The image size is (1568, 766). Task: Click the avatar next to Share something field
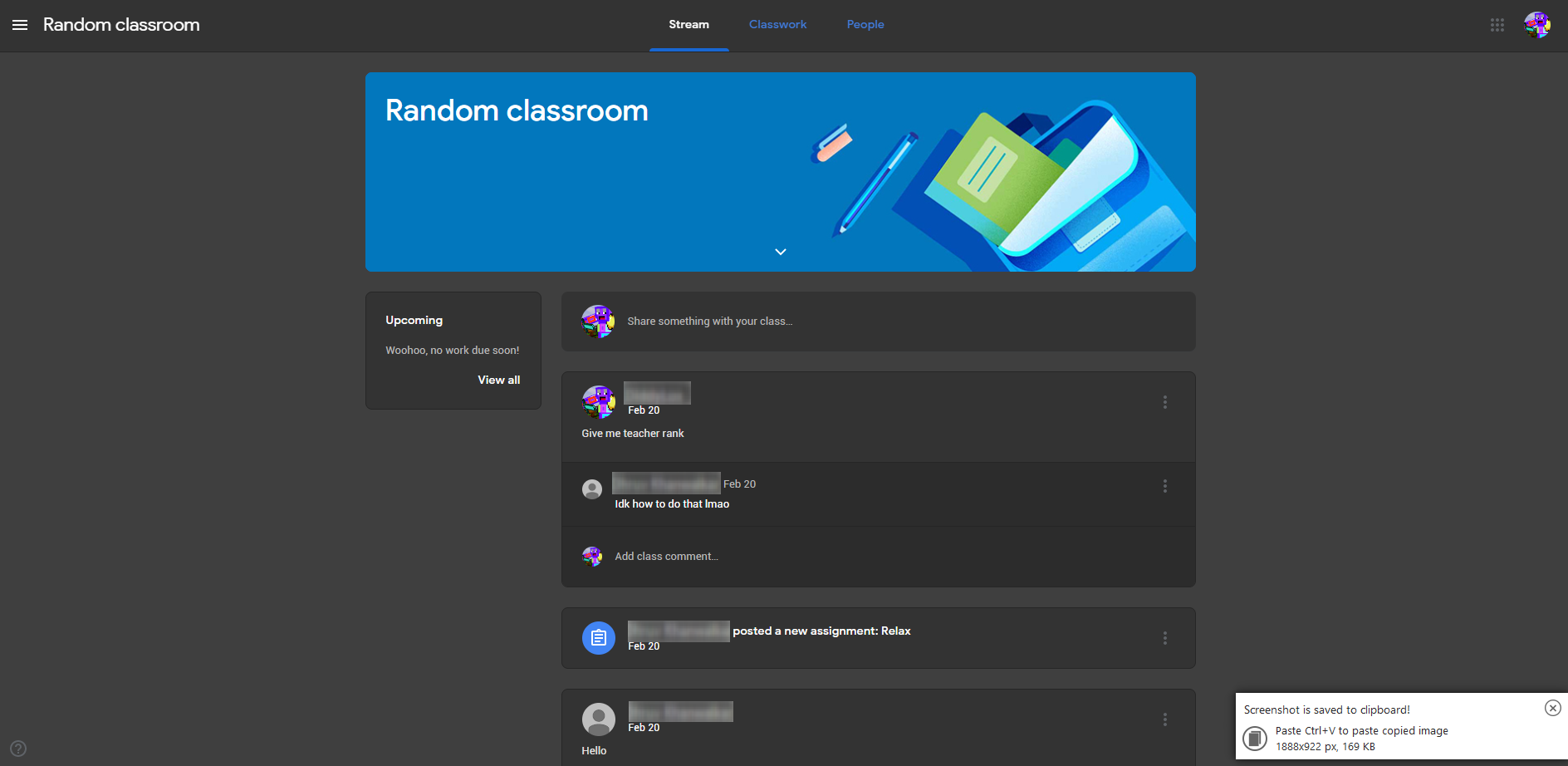coord(598,322)
